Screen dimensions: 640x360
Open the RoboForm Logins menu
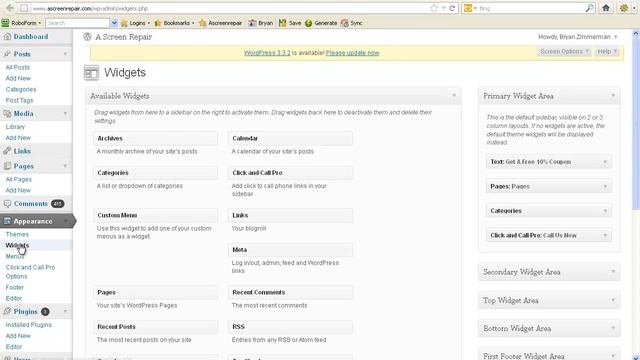point(136,23)
